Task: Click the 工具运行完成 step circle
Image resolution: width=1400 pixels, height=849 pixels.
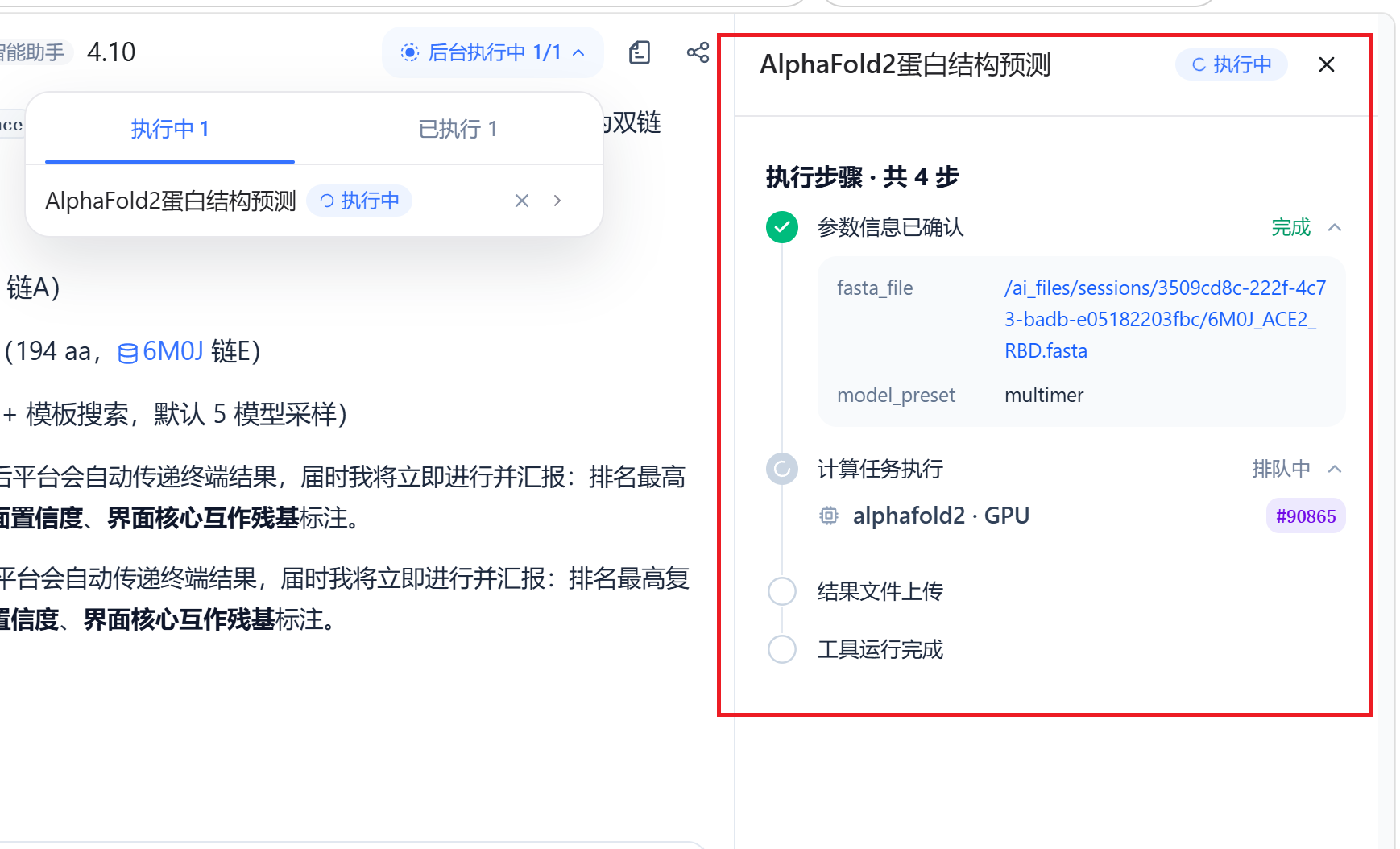Action: 782,649
